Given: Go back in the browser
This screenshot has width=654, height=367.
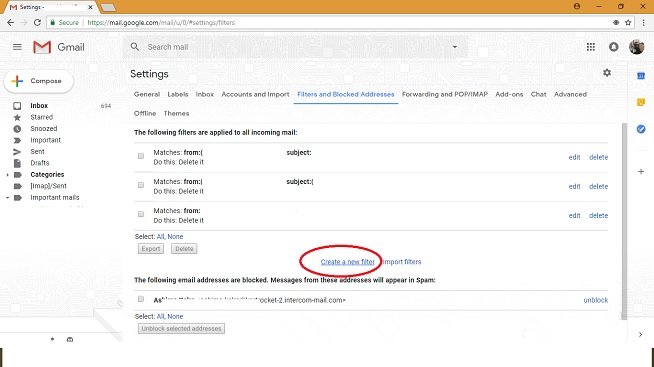Looking at the screenshot, I should tap(10, 23).
